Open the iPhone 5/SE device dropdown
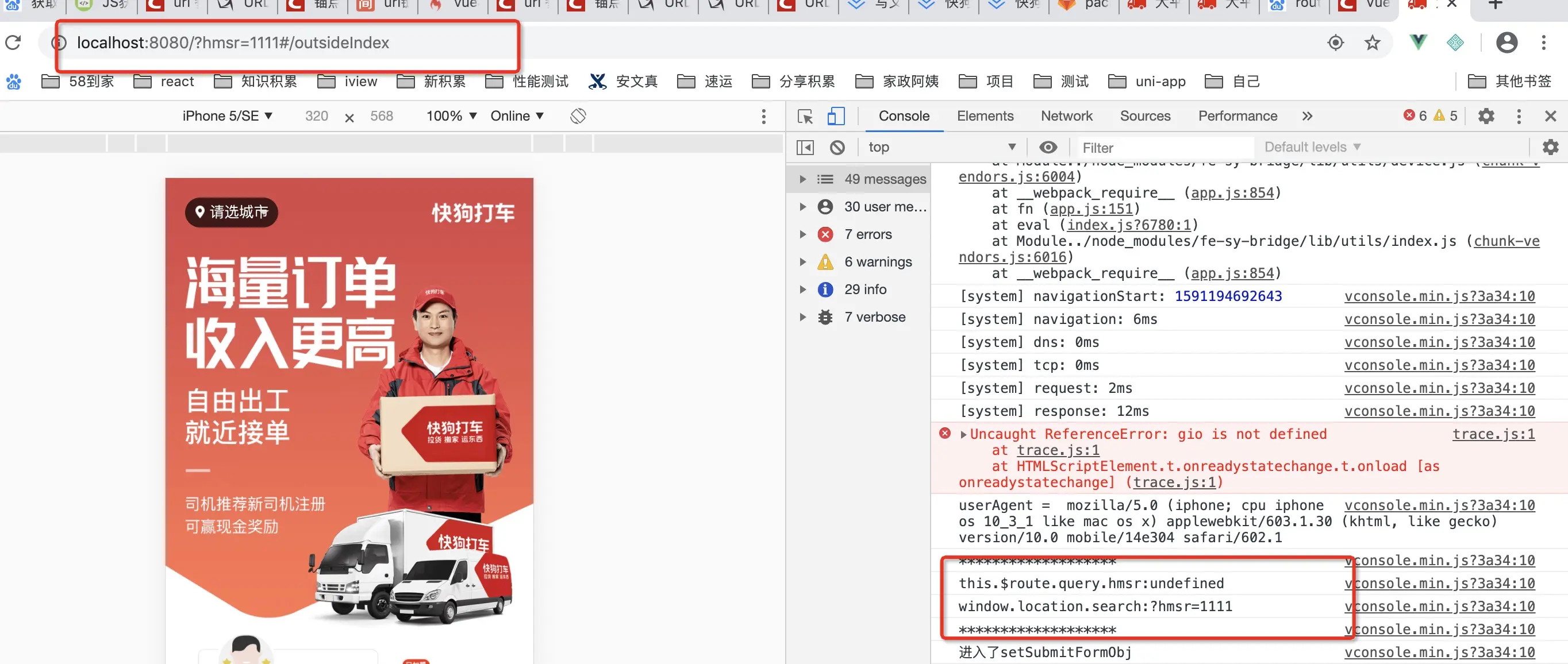Image resolution: width=1568 pixels, height=664 pixels. 226,116
